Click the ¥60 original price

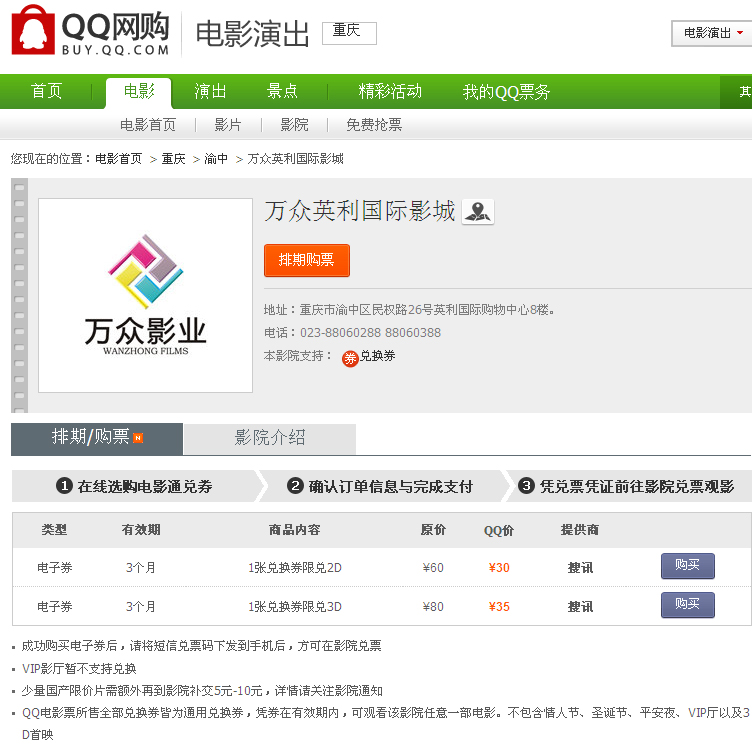coord(433,568)
